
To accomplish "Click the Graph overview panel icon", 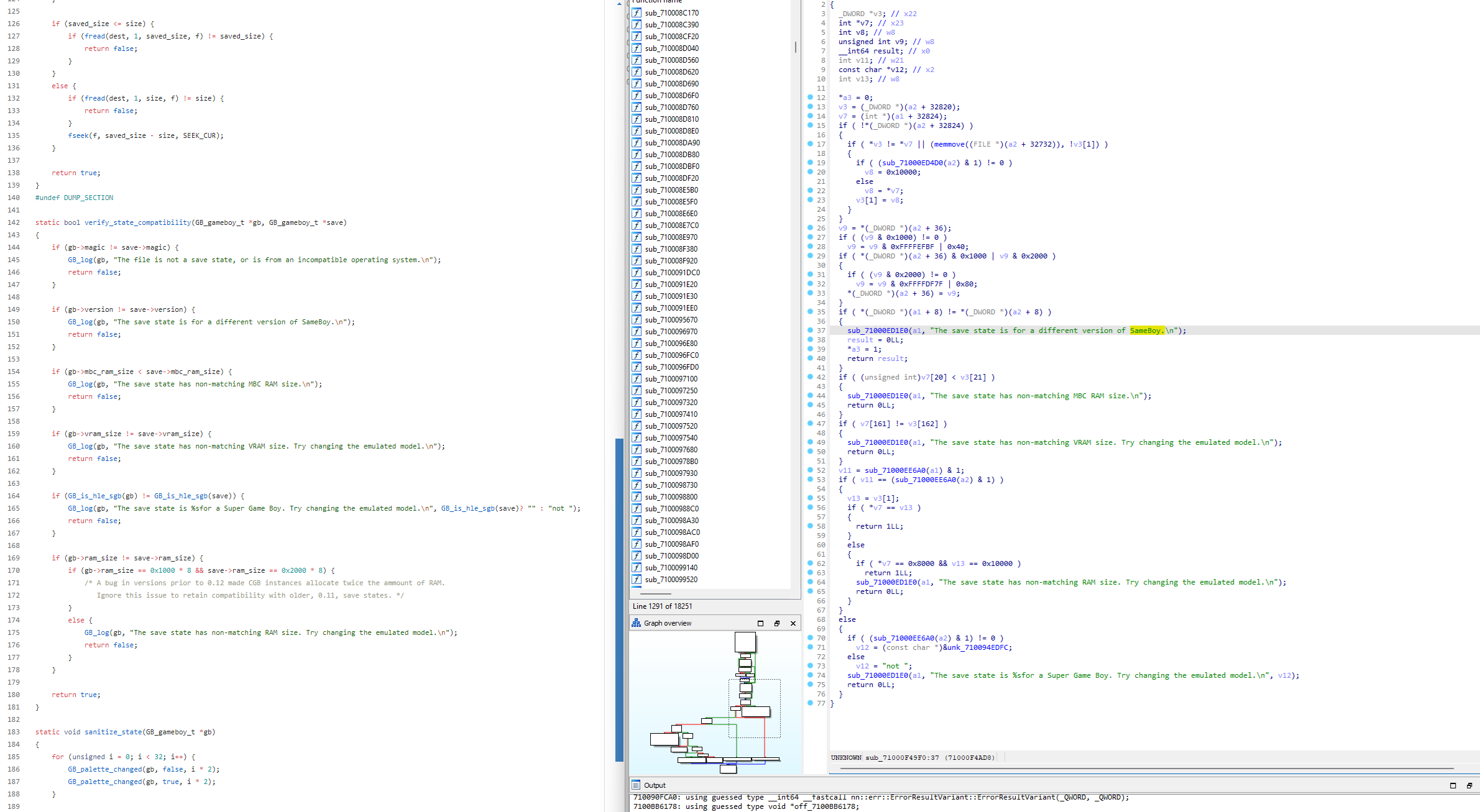I will pos(636,623).
